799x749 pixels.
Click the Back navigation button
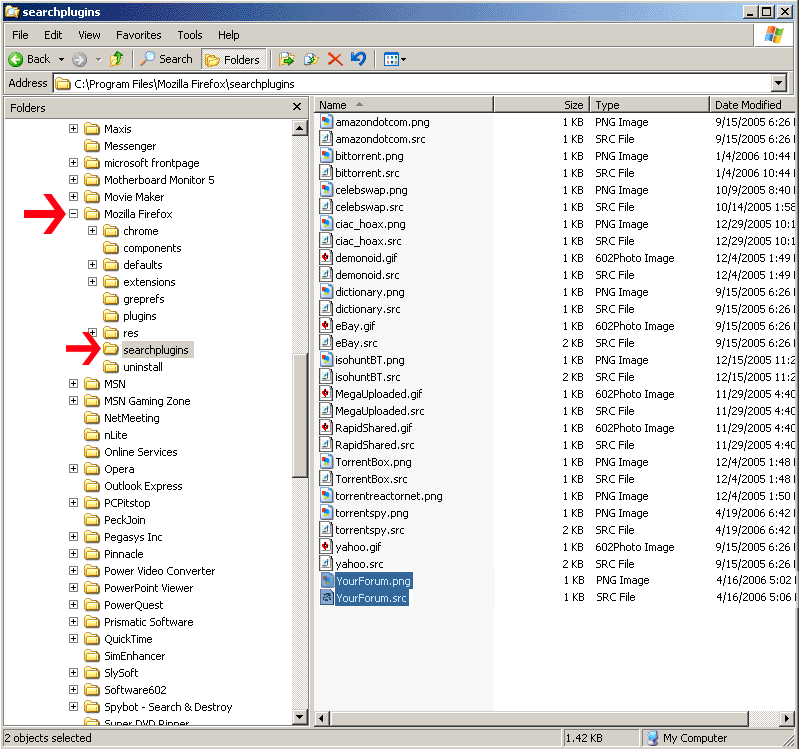pos(29,60)
